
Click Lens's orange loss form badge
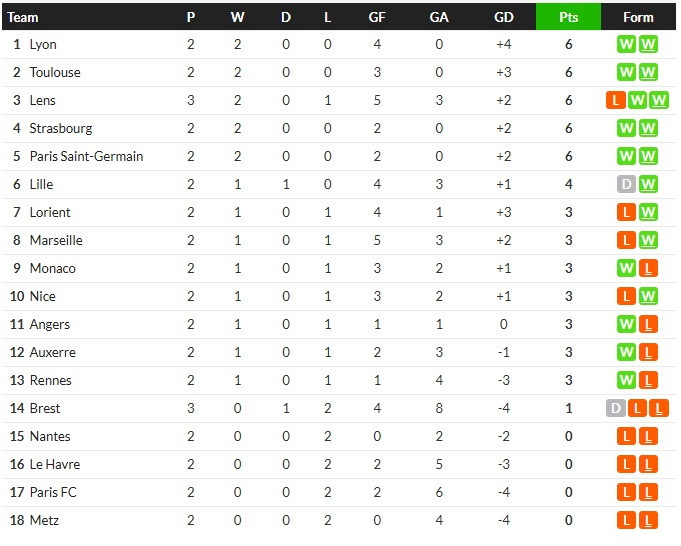(615, 100)
